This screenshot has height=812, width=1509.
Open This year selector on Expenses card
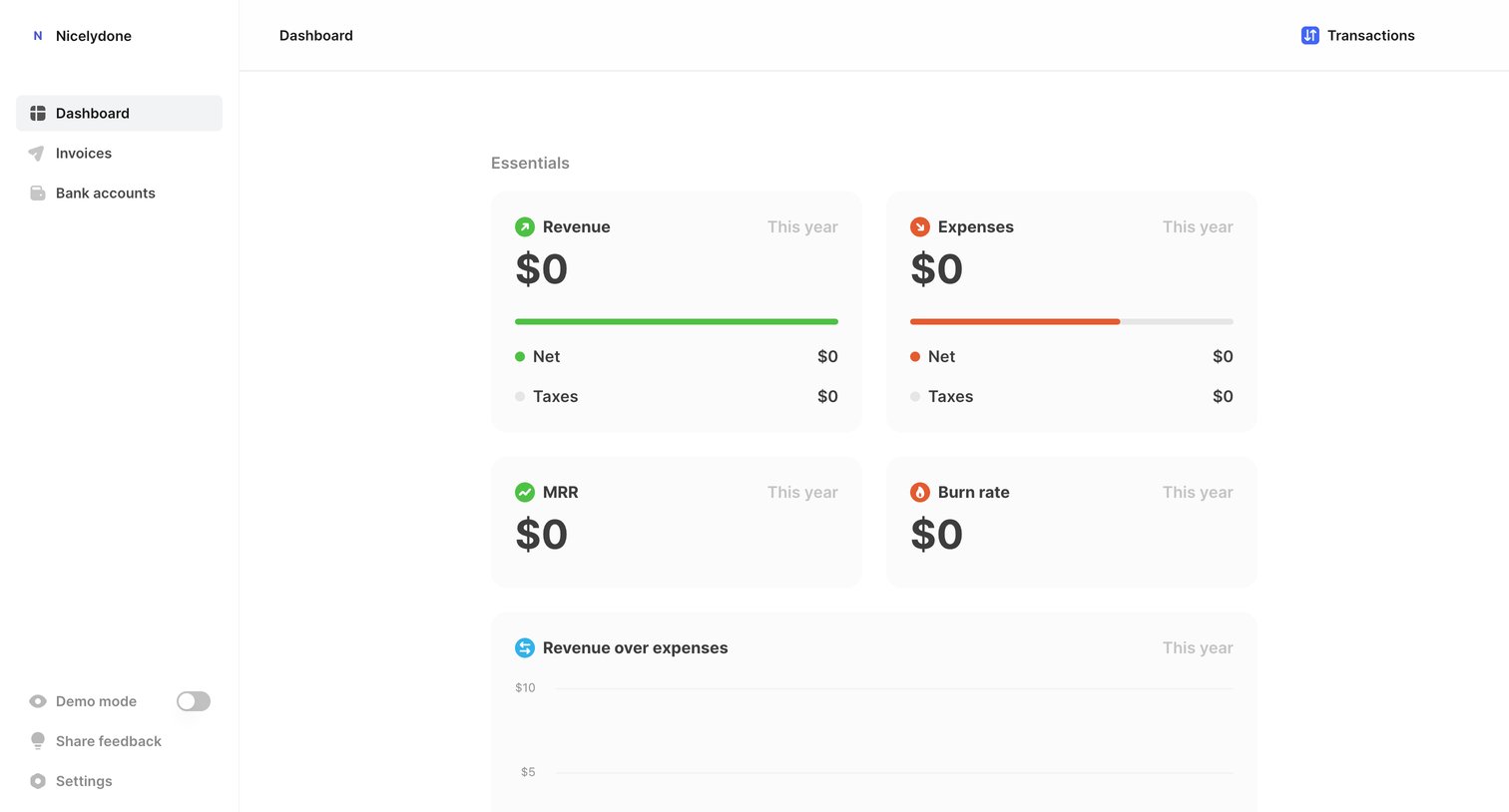[x=1198, y=227]
